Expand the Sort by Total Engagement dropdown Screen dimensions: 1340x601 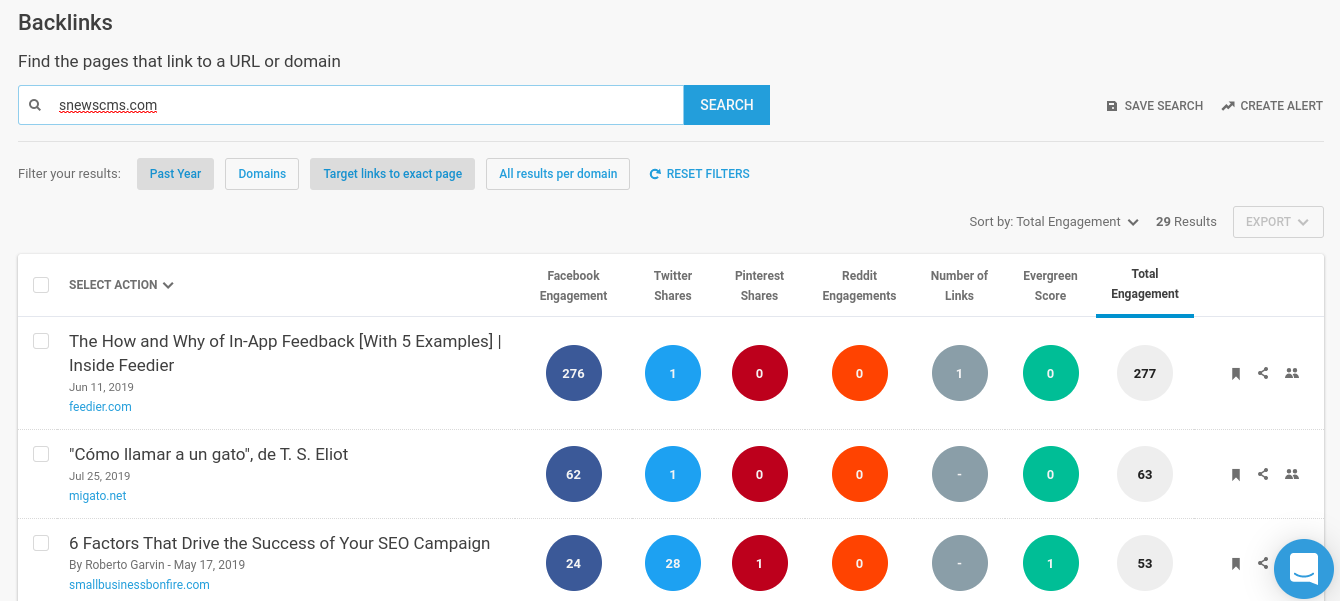[x=1054, y=222]
